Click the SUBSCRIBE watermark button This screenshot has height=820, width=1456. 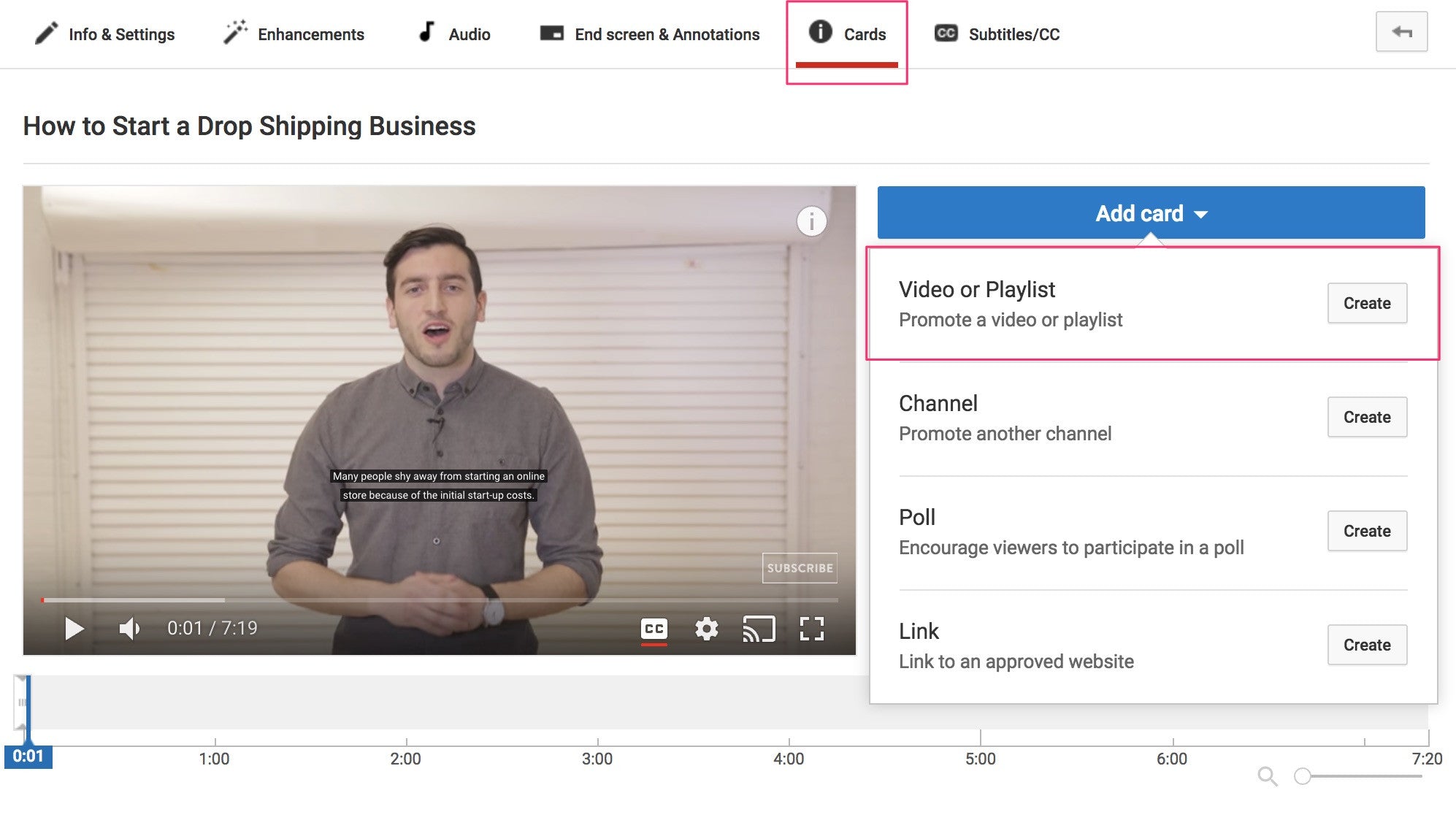click(x=800, y=568)
